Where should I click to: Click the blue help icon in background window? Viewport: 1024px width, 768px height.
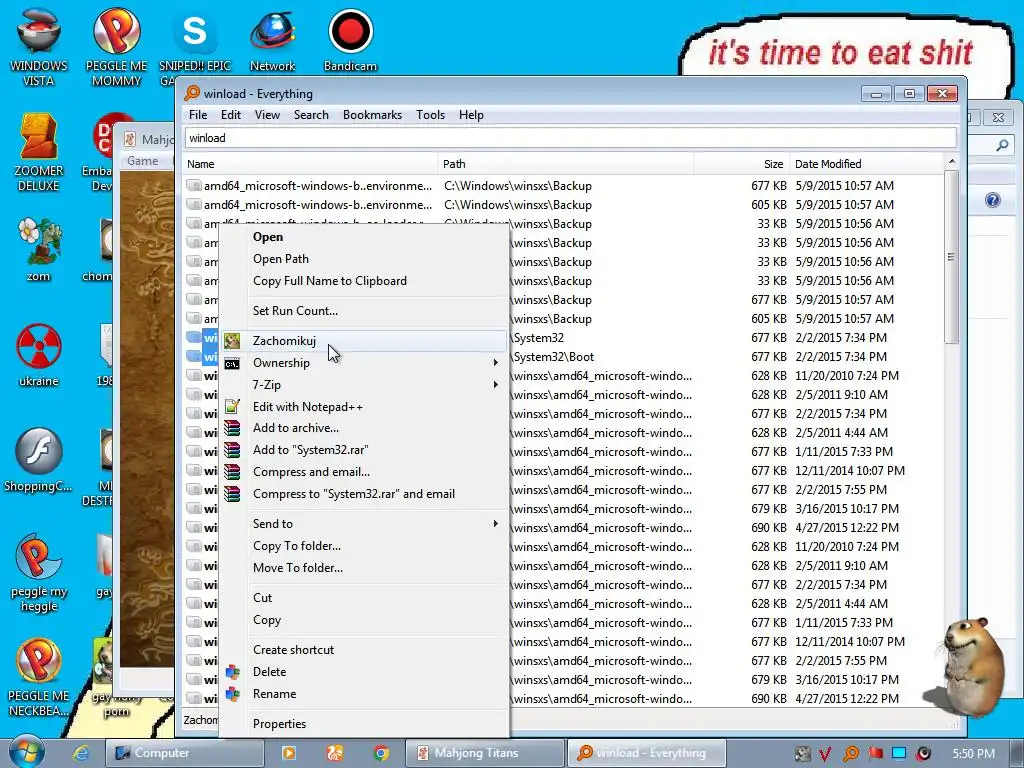pyautogui.click(x=993, y=200)
